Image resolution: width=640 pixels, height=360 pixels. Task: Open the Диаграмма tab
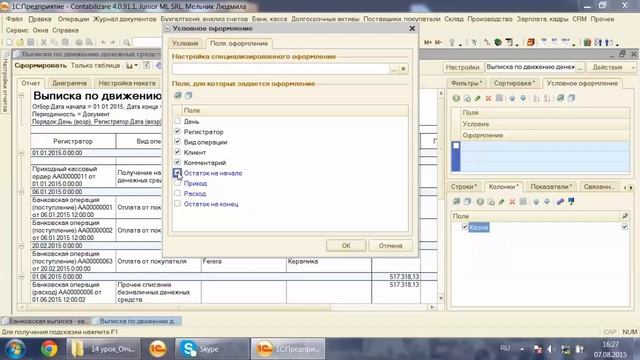69,83
